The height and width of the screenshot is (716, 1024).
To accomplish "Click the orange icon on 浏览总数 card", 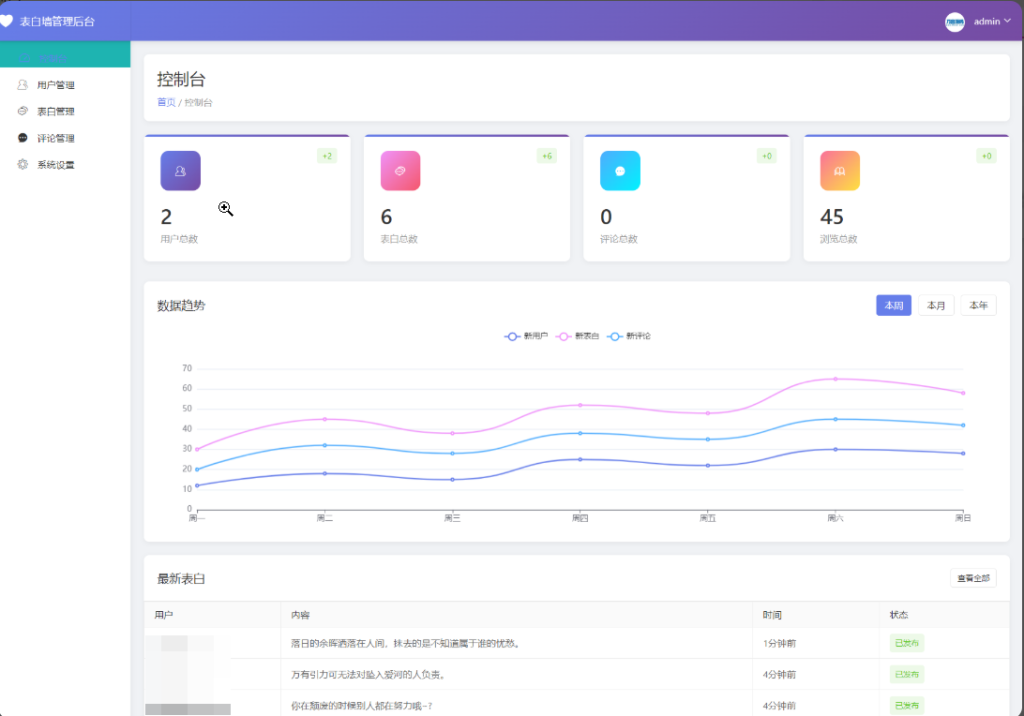I will (839, 170).
